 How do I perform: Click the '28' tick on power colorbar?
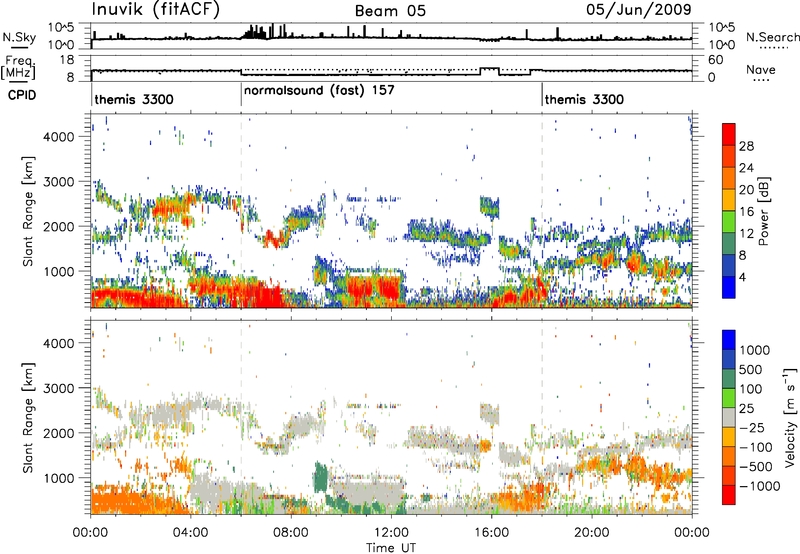tap(746, 146)
